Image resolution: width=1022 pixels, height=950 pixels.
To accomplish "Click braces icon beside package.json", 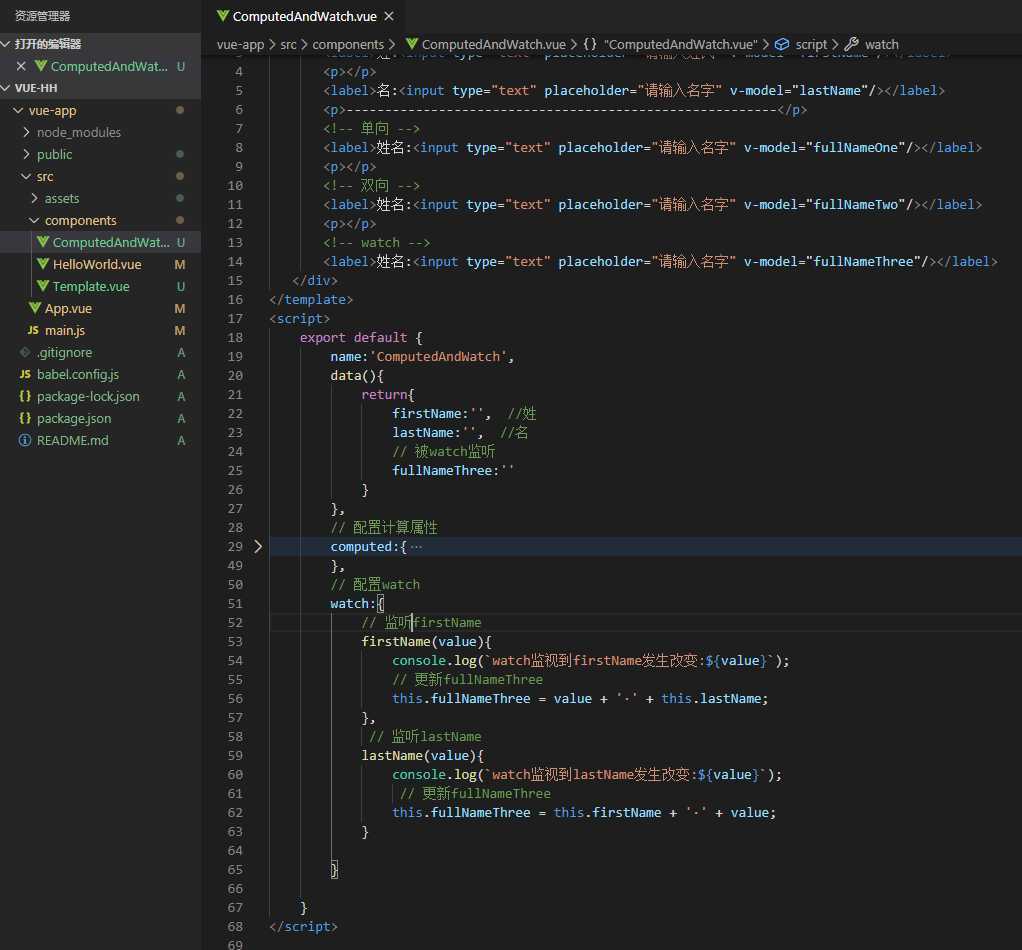I will coord(25,418).
